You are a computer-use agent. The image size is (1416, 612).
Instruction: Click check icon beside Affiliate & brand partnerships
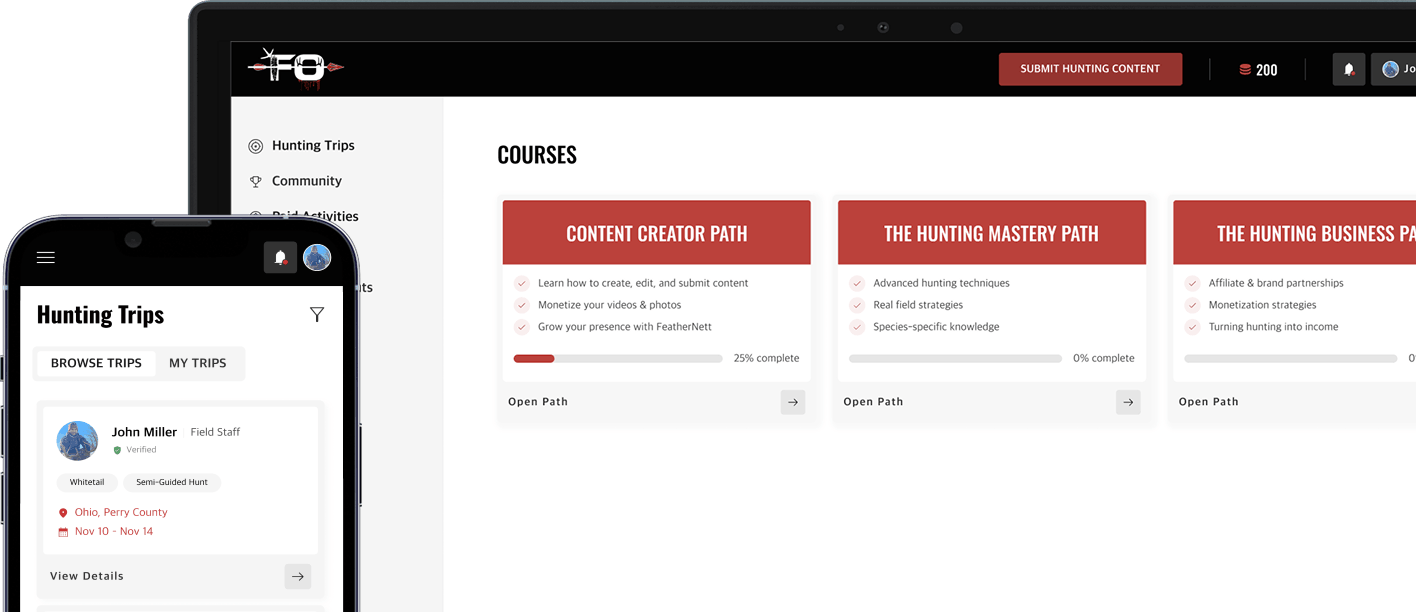1191,283
